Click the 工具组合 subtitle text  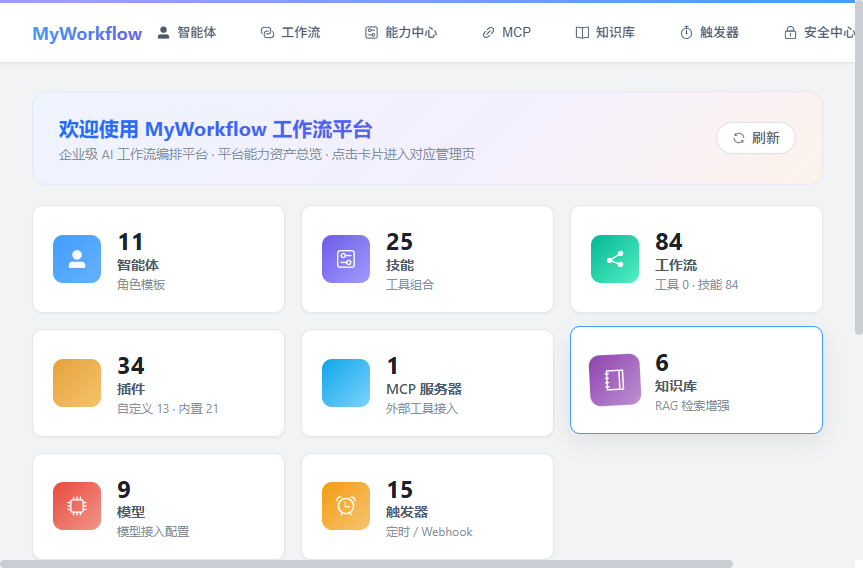(410, 285)
